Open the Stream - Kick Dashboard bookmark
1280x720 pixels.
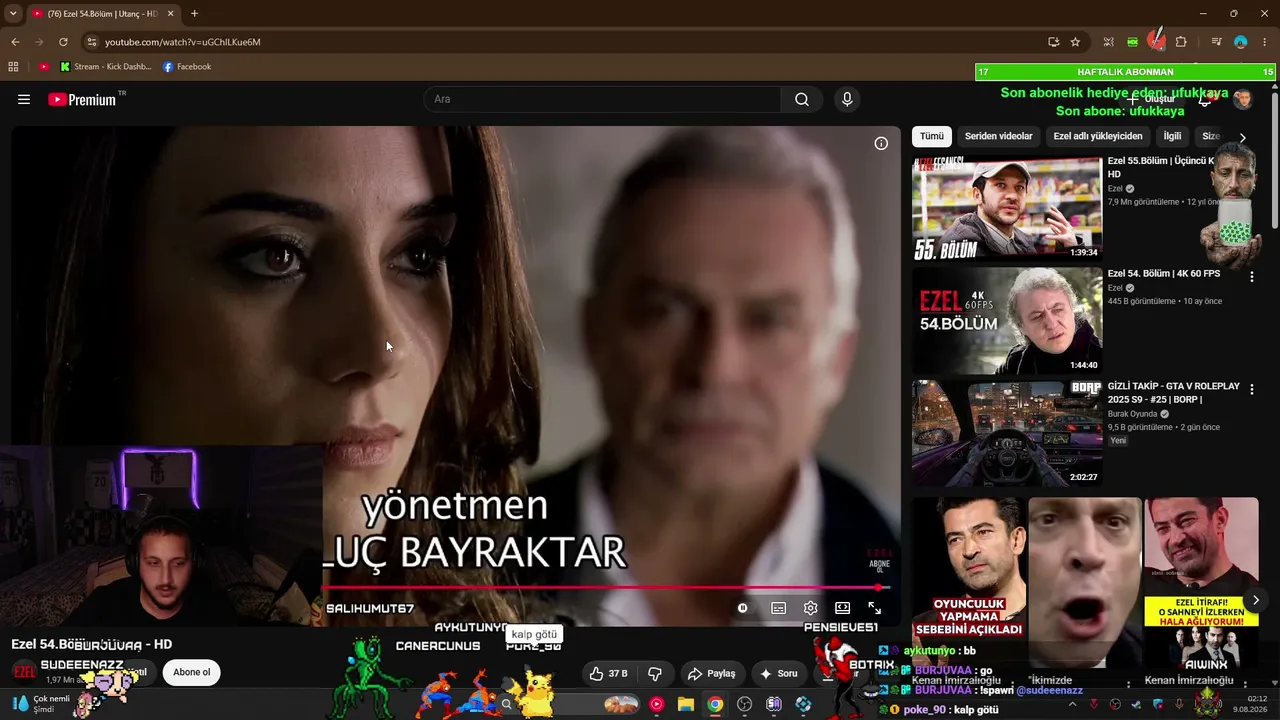105,67
